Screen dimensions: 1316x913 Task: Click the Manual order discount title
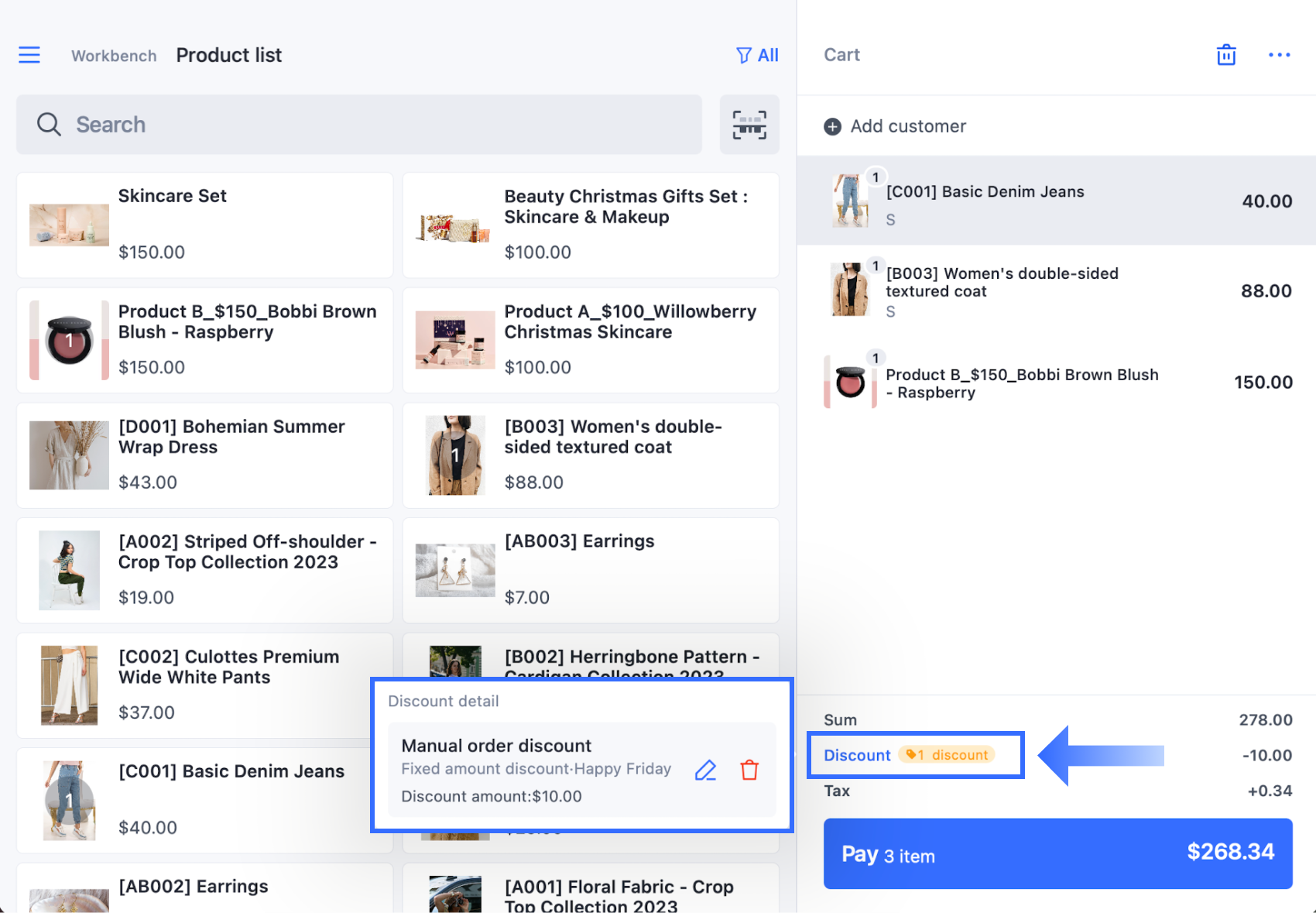click(496, 746)
